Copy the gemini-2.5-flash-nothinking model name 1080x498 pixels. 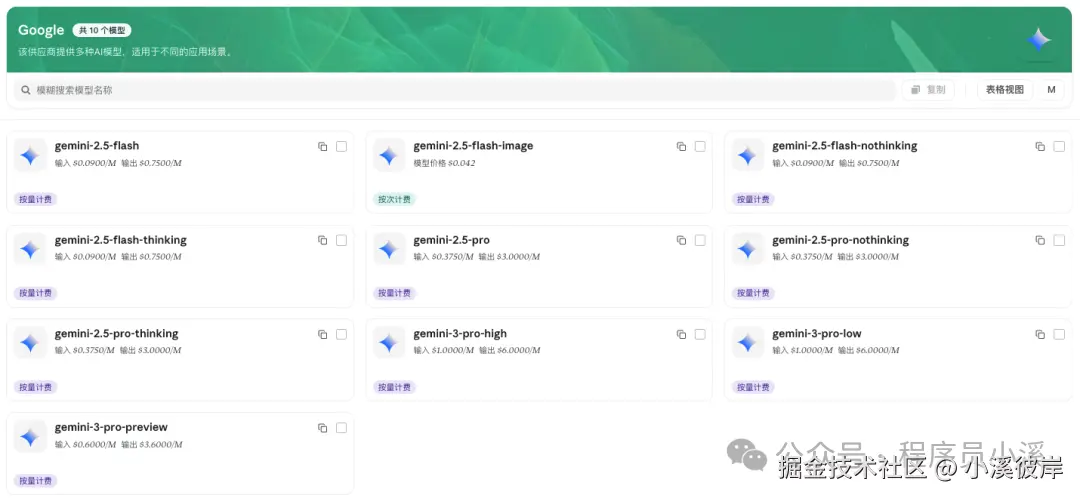[x=1040, y=147]
